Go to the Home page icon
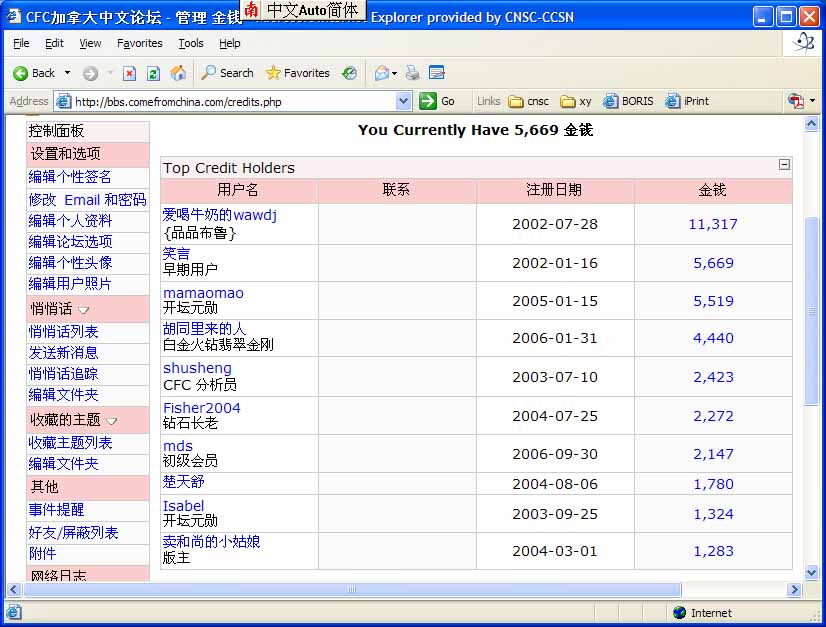 point(178,73)
